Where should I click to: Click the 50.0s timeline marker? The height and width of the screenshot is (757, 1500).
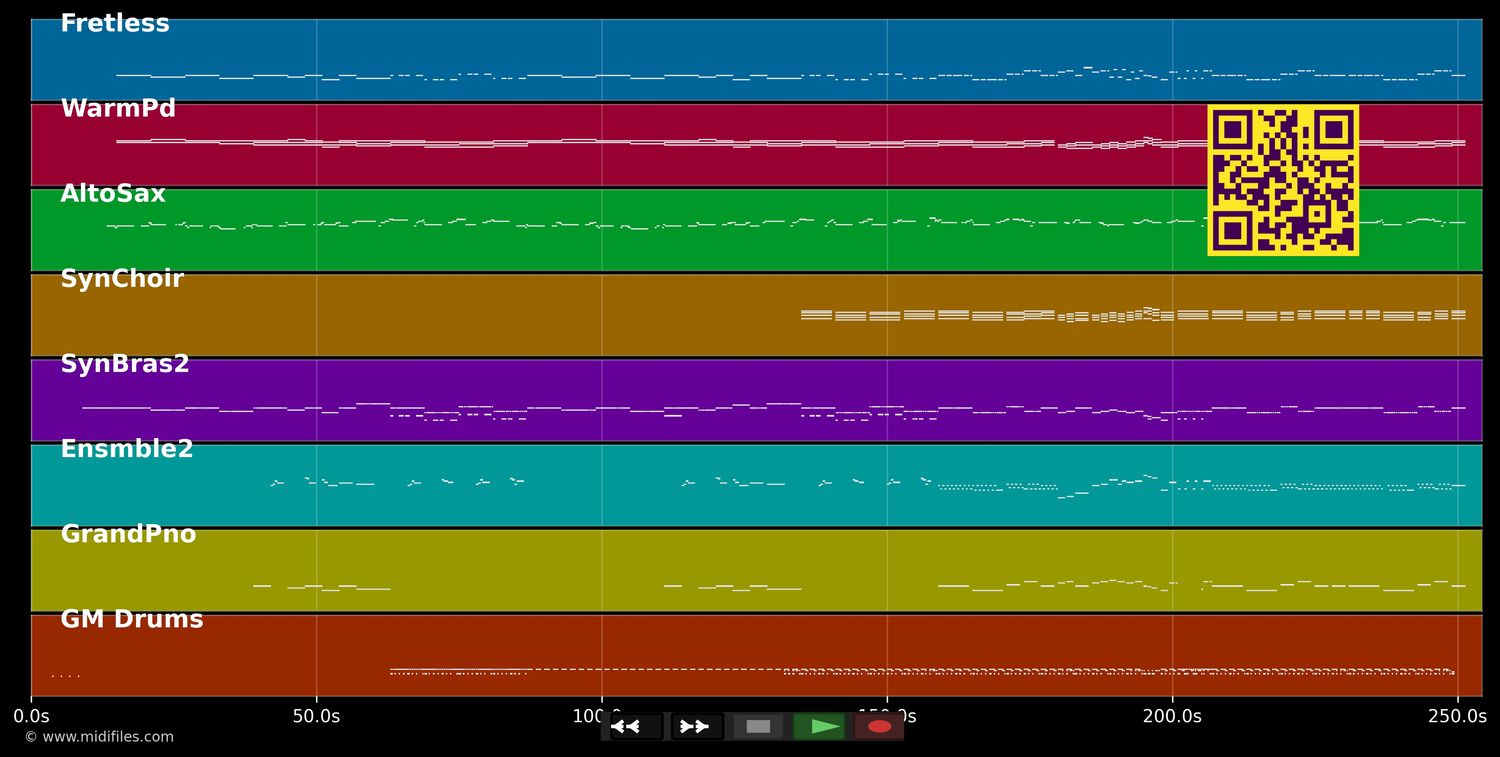(316, 716)
